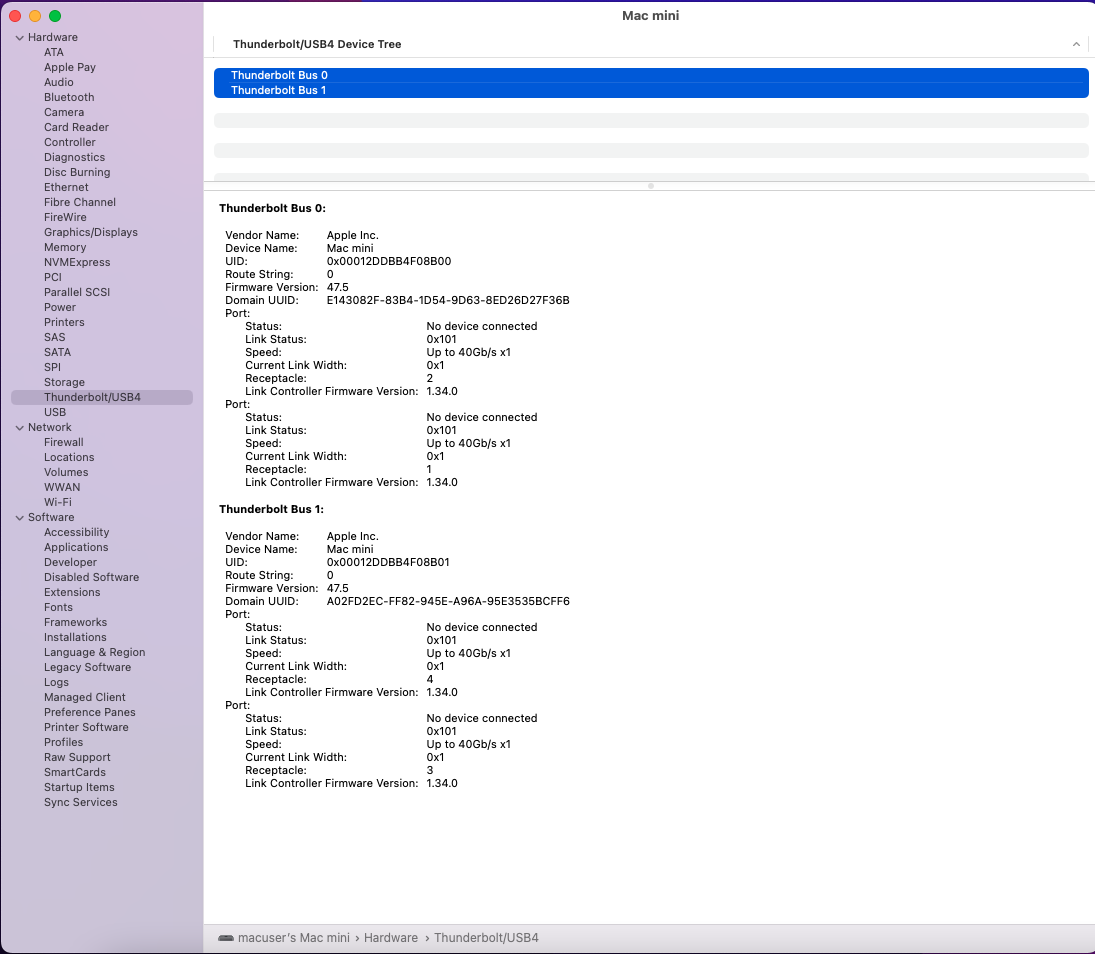Select Raw Support item
This screenshot has height=954, width=1095.
[77, 758]
